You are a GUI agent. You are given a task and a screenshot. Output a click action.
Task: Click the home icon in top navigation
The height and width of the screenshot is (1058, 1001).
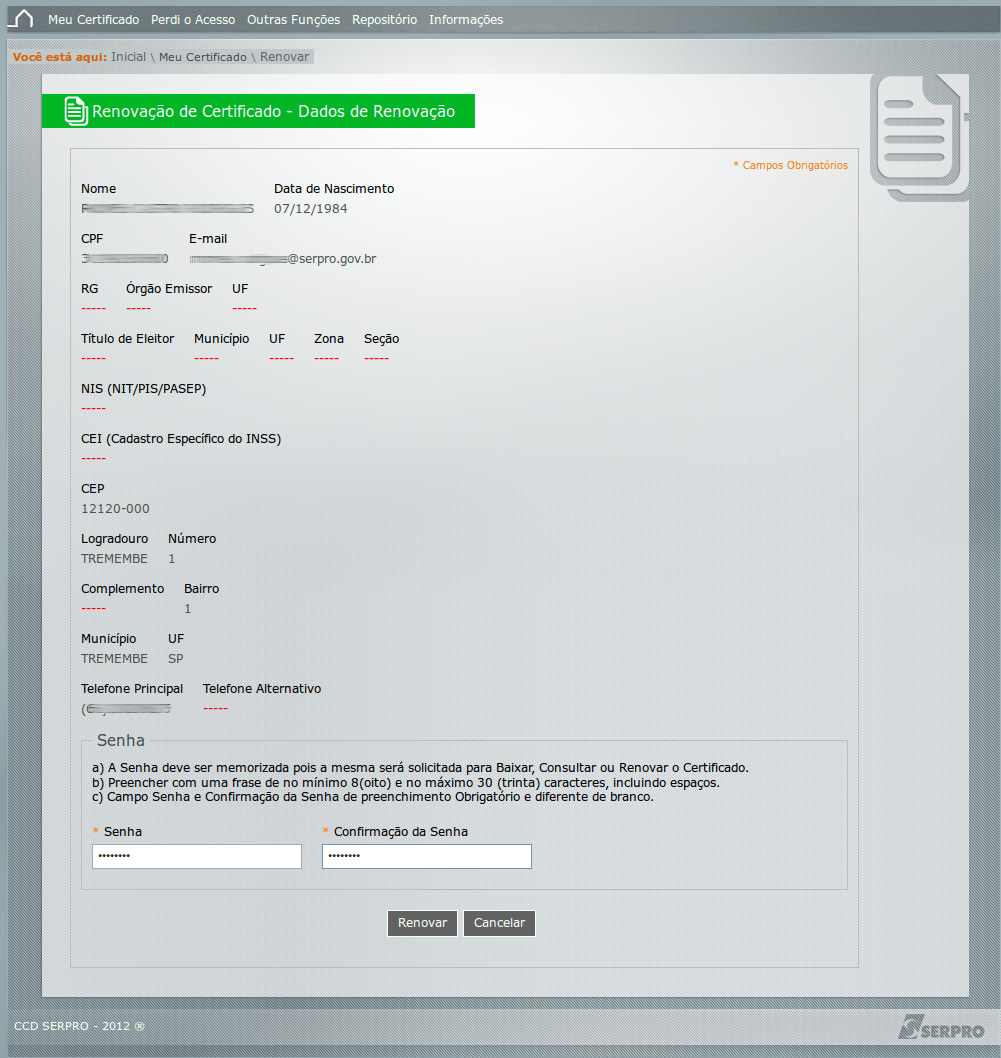coord(21,19)
